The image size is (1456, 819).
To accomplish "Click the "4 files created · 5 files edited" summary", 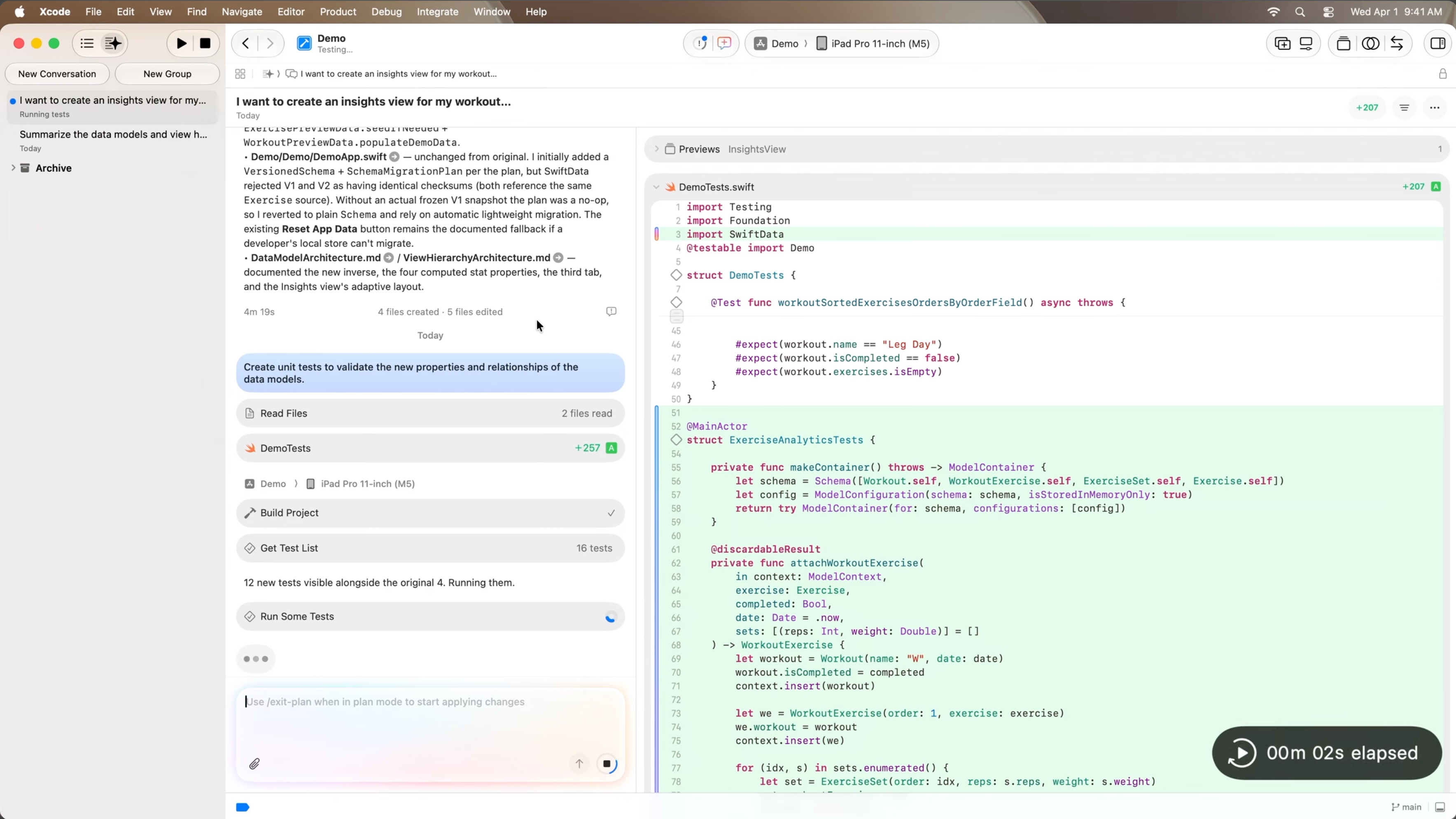I will point(440,312).
